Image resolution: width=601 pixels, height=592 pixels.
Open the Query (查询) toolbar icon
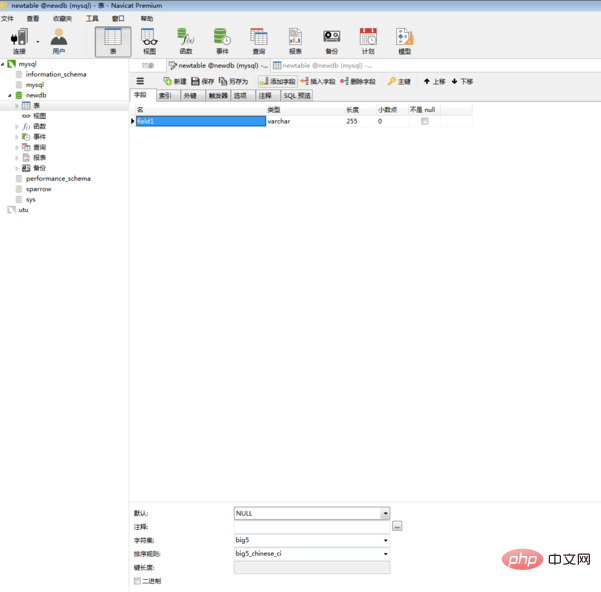259,41
